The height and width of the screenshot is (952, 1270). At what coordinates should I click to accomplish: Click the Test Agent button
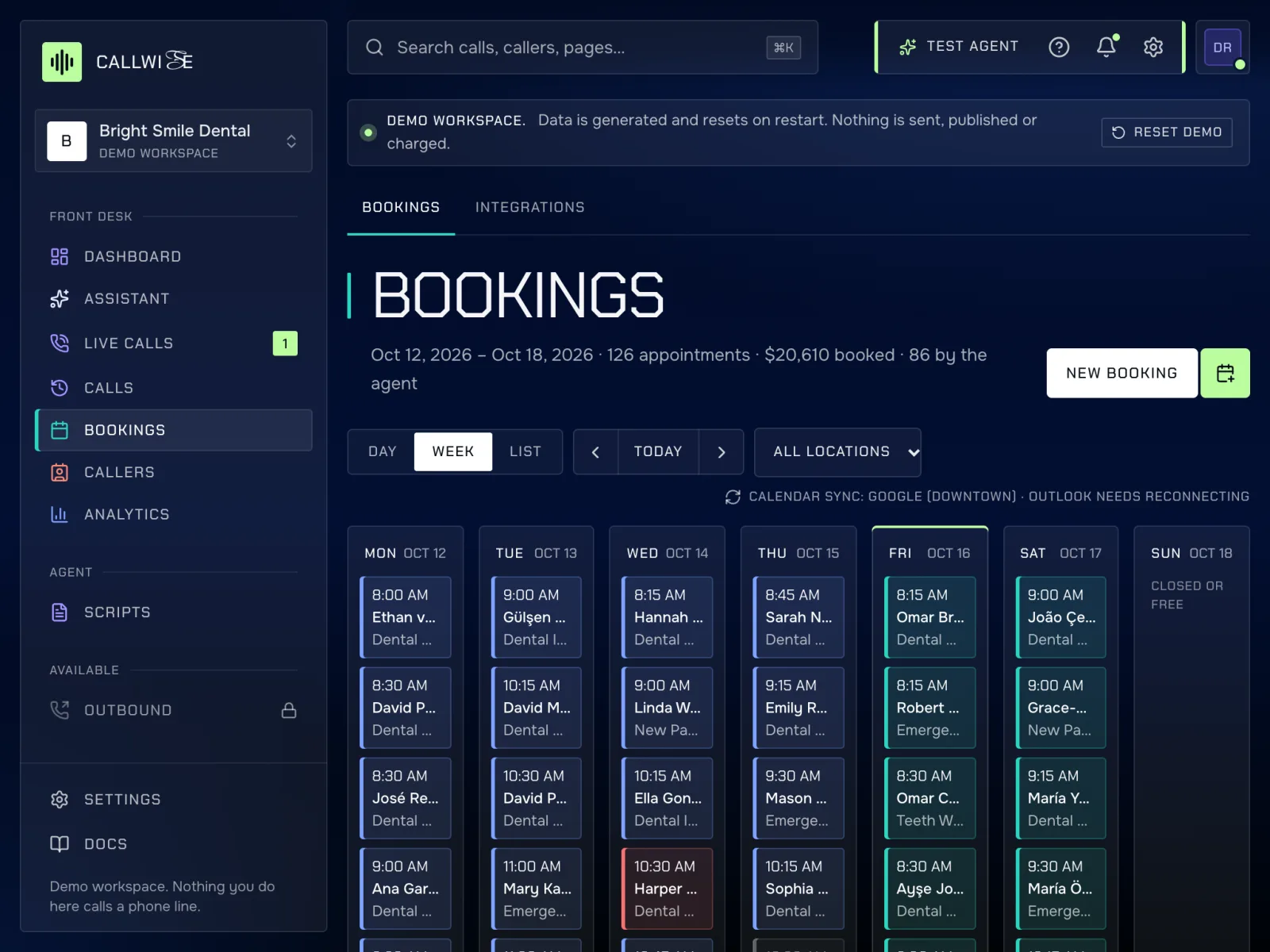959,47
